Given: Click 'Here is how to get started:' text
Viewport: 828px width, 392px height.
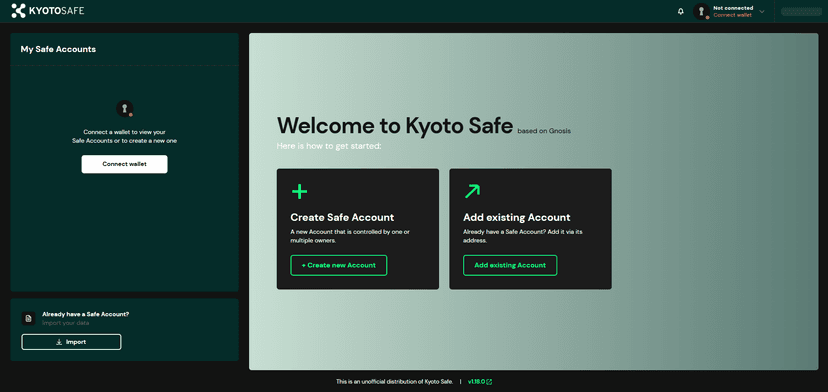Looking at the screenshot, I should pyautogui.click(x=329, y=145).
